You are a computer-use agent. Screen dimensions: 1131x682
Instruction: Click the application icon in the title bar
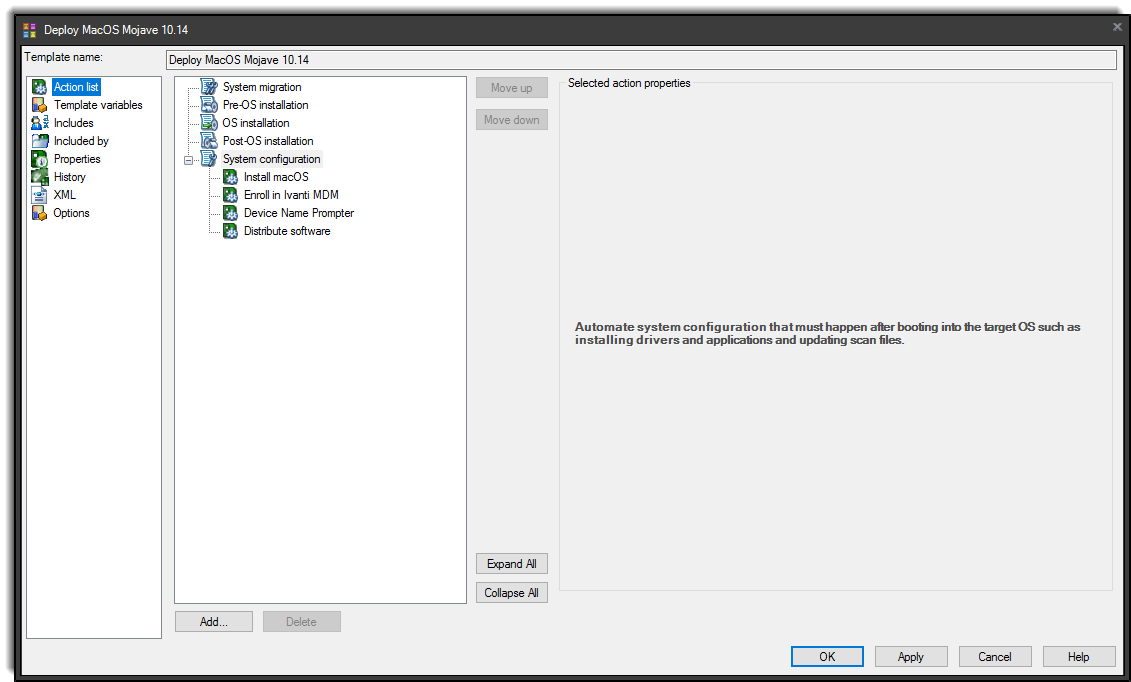click(x=30, y=28)
